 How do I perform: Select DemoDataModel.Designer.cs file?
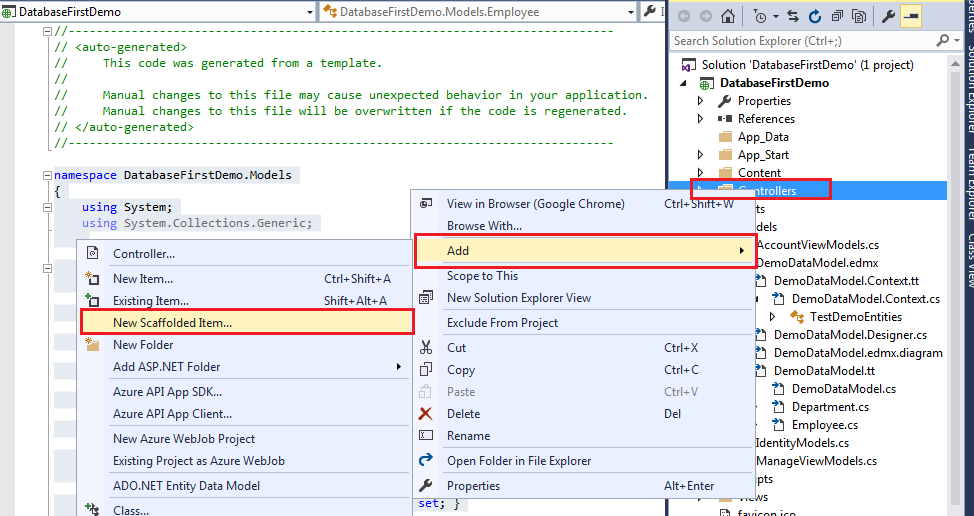850,335
